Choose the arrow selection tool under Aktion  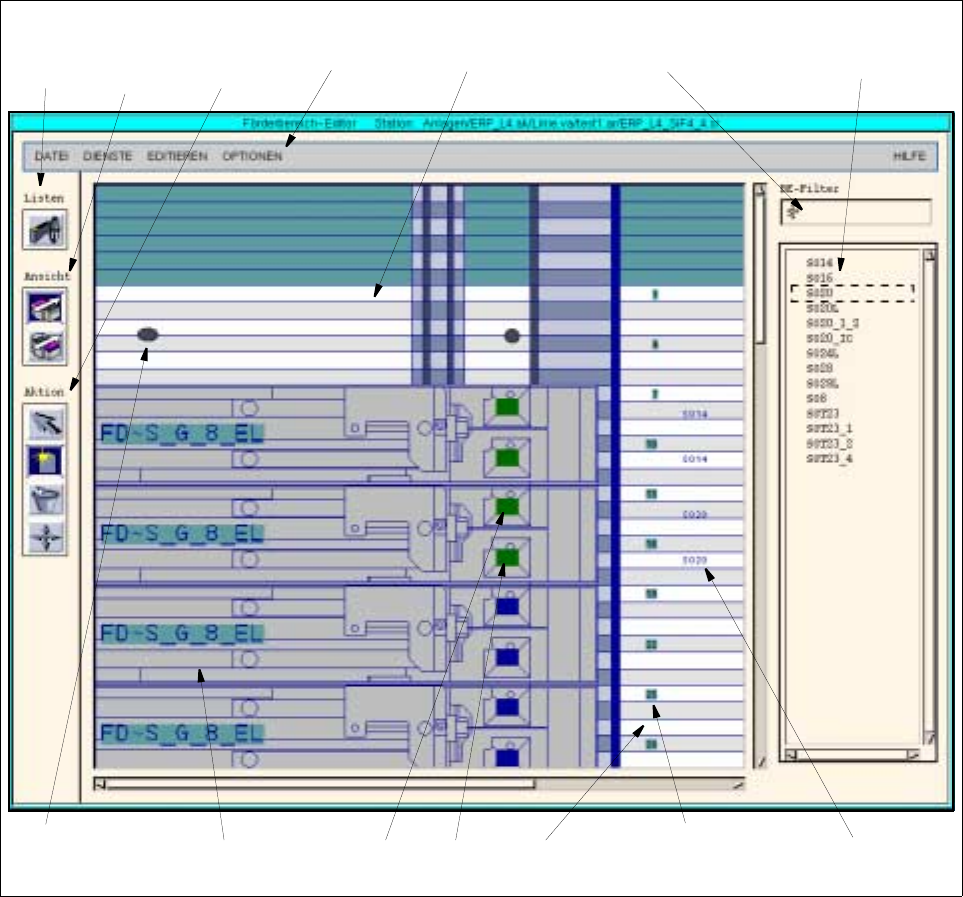coord(45,423)
